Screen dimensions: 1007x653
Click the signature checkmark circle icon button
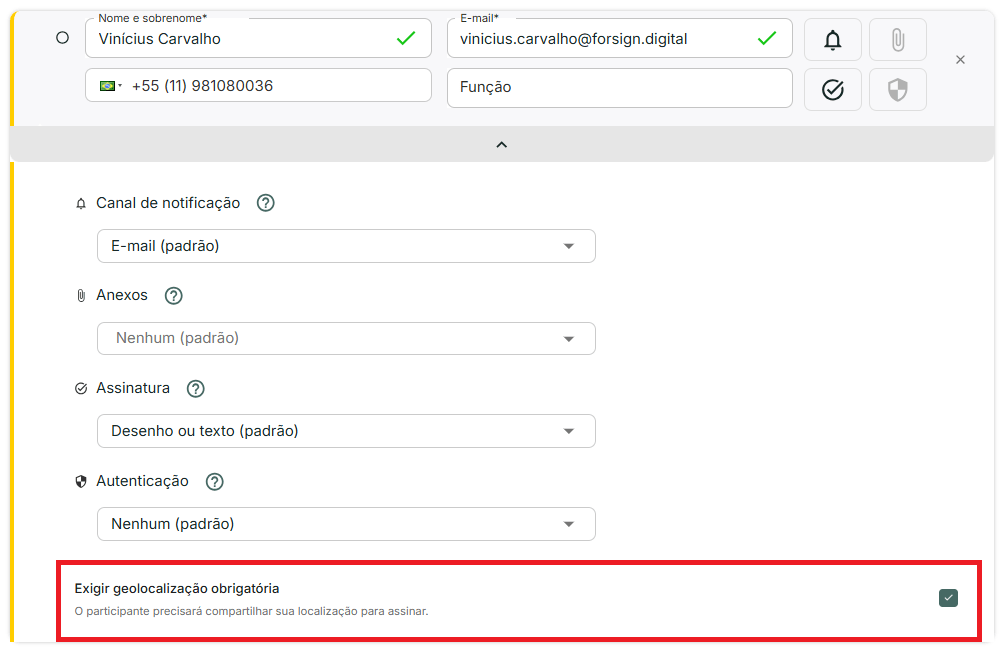(x=832, y=90)
